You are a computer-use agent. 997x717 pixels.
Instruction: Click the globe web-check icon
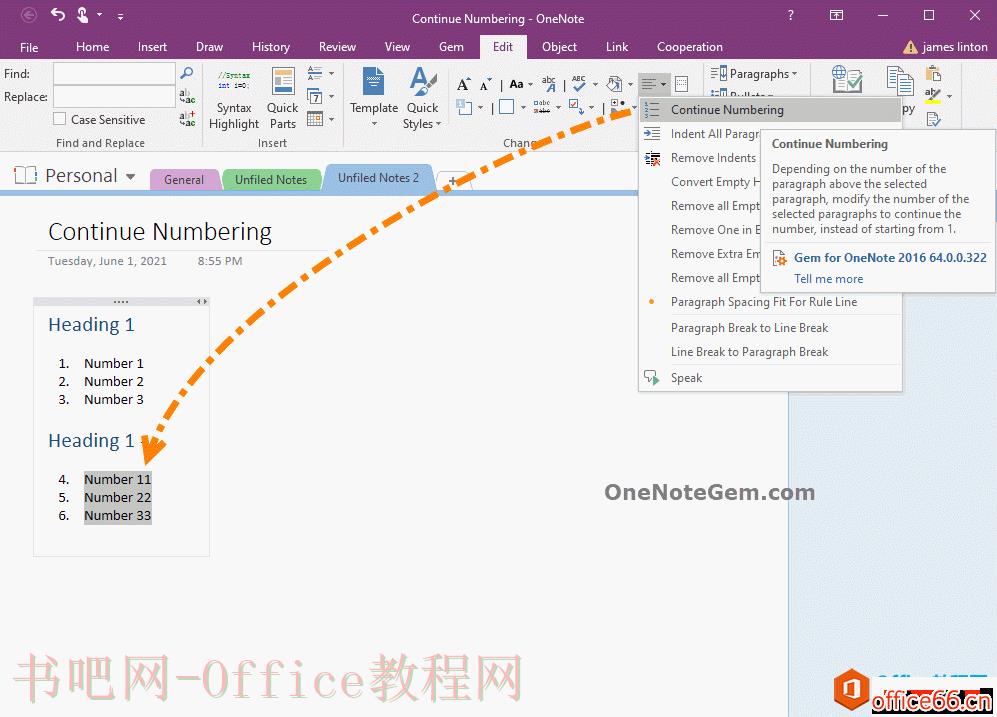tap(847, 79)
